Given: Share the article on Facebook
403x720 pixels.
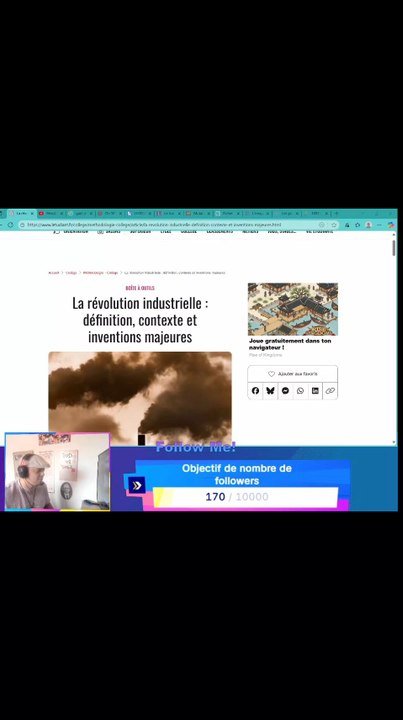Looking at the screenshot, I should tap(255, 391).
